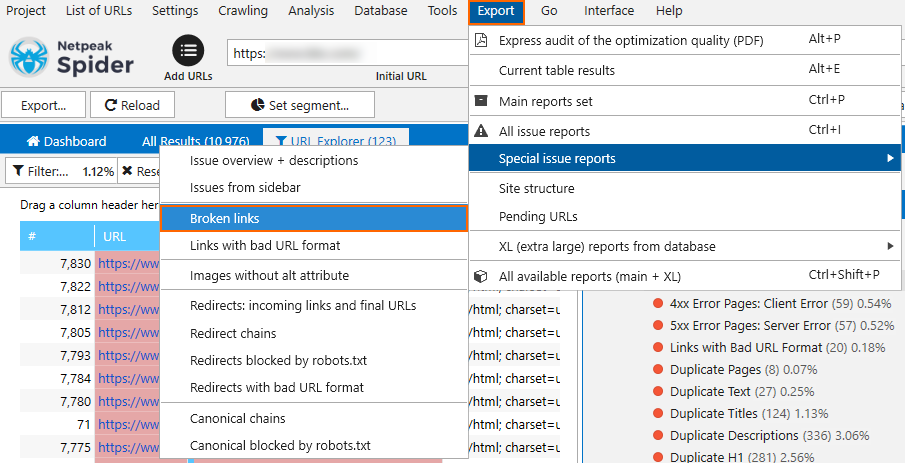
Task: Select Express audit of optimization quality (PDF)
Action: click(x=685, y=40)
